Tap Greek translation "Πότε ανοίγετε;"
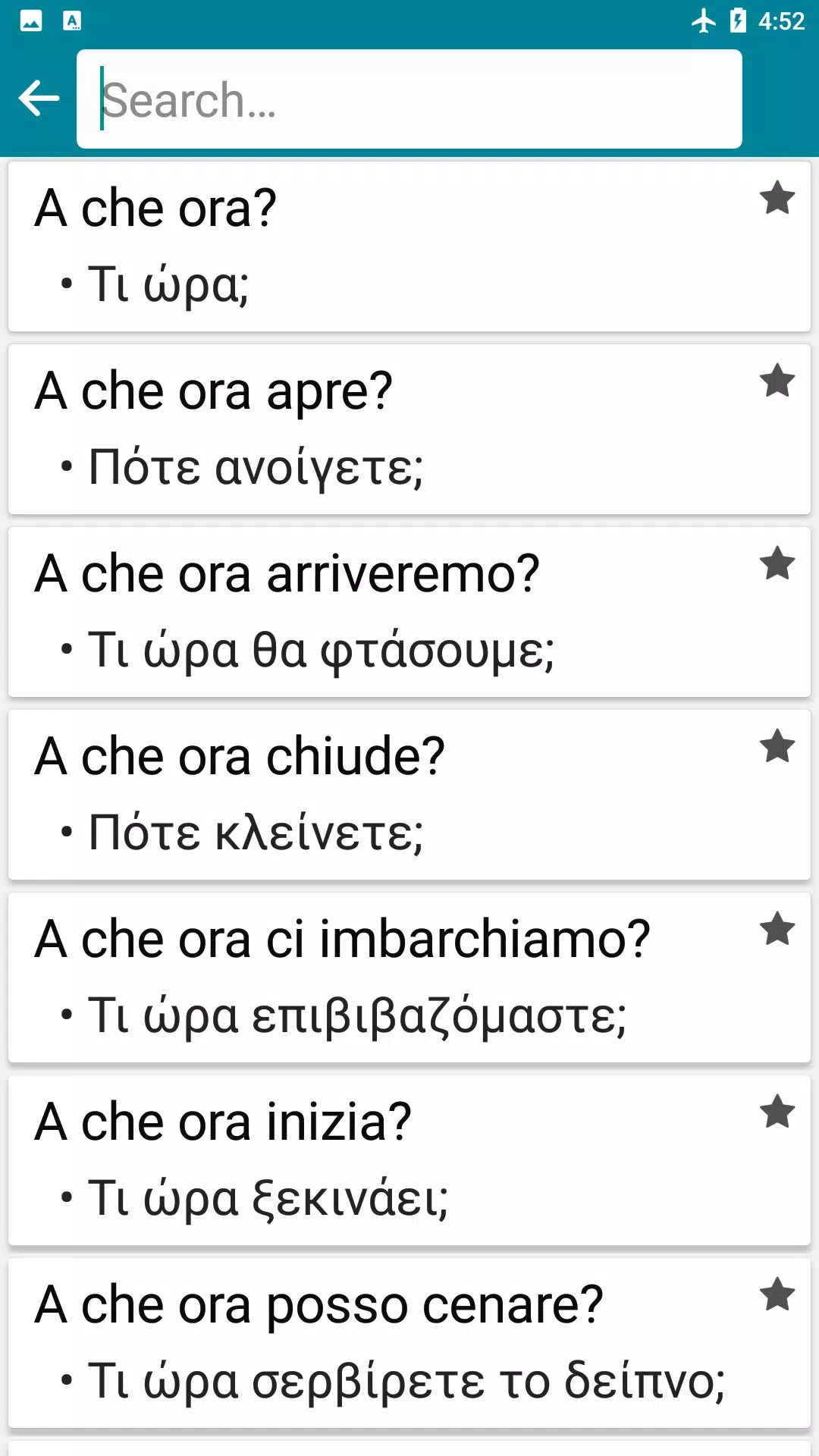The width and height of the screenshot is (819, 1456). point(256,468)
